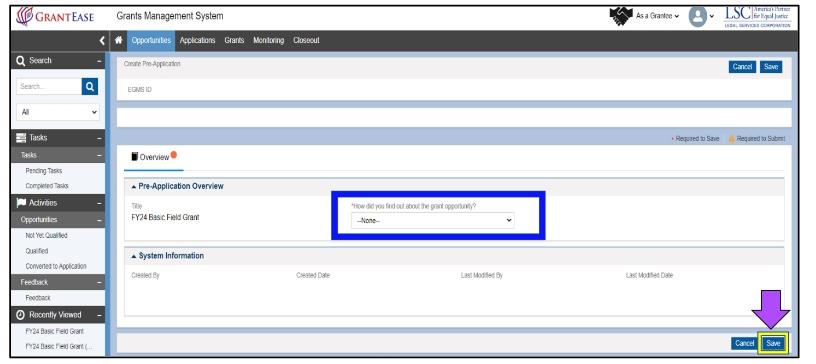The width and height of the screenshot is (816, 364).
Task: Open Pending Tasks link
Action: tap(44, 171)
